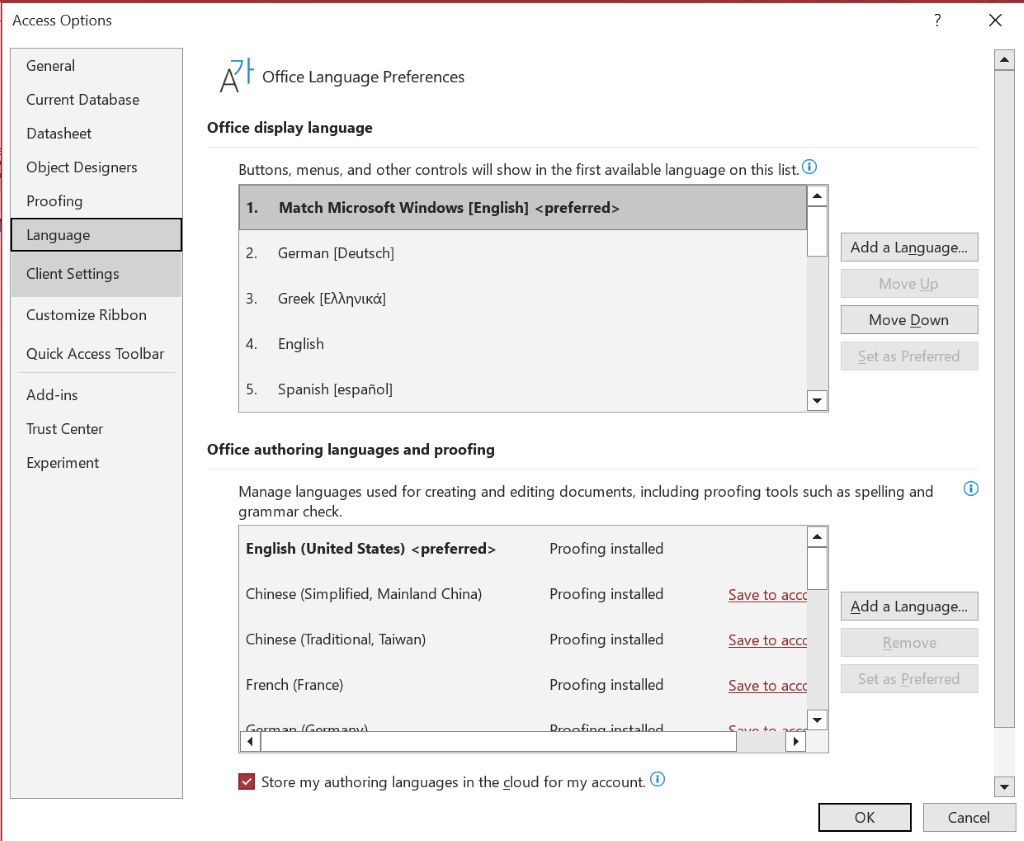Open the Experiment category

pos(97,463)
